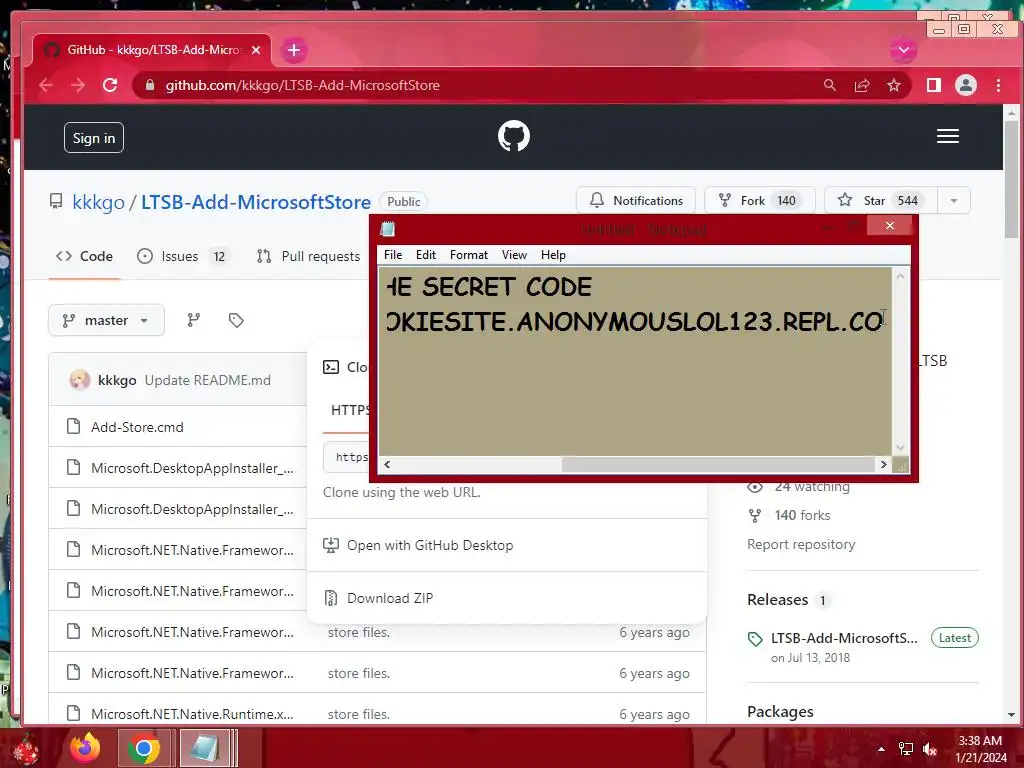
Task: Switch to Chrome on the taskbar
Action: (144, 748)
